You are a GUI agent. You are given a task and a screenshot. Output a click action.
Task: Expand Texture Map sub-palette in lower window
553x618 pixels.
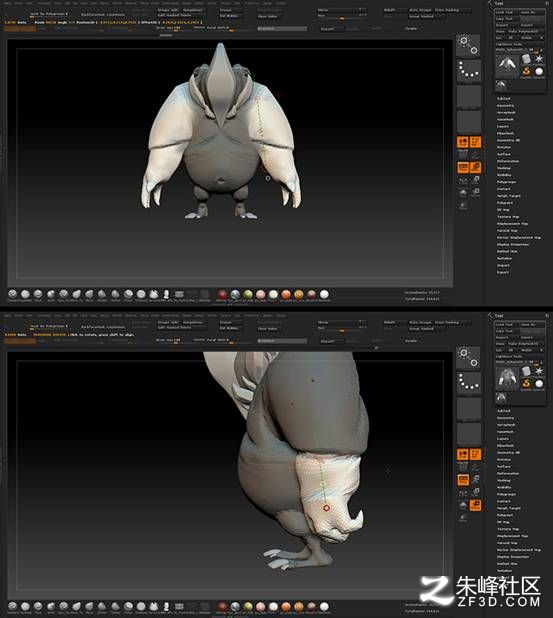508,529
